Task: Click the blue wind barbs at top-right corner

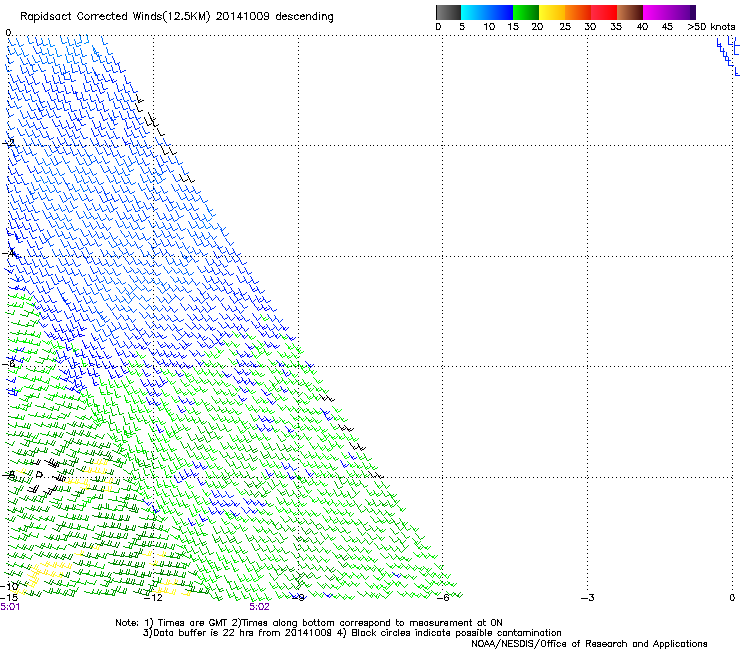Action: tap(728, 56)
